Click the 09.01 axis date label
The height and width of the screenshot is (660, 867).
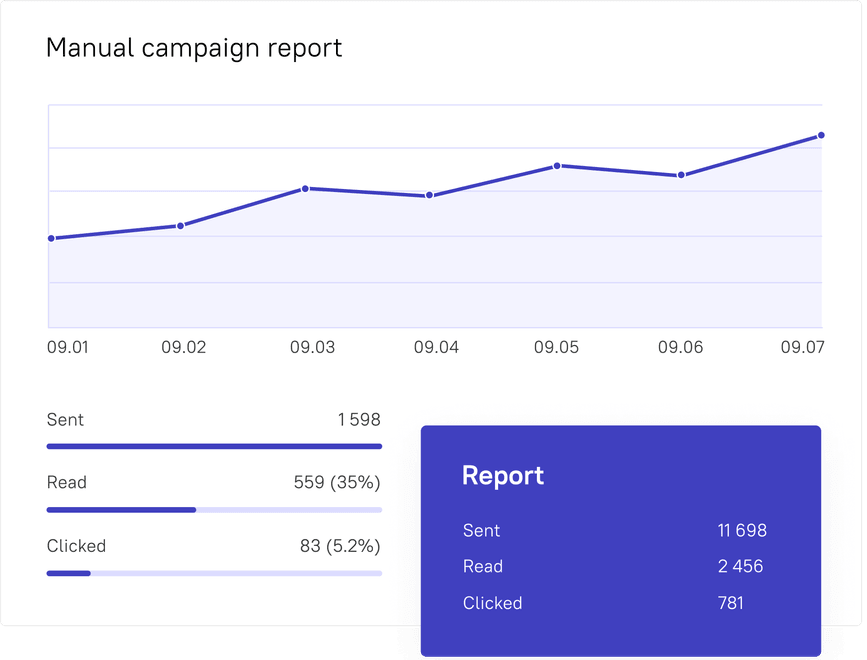click(67, 347)
